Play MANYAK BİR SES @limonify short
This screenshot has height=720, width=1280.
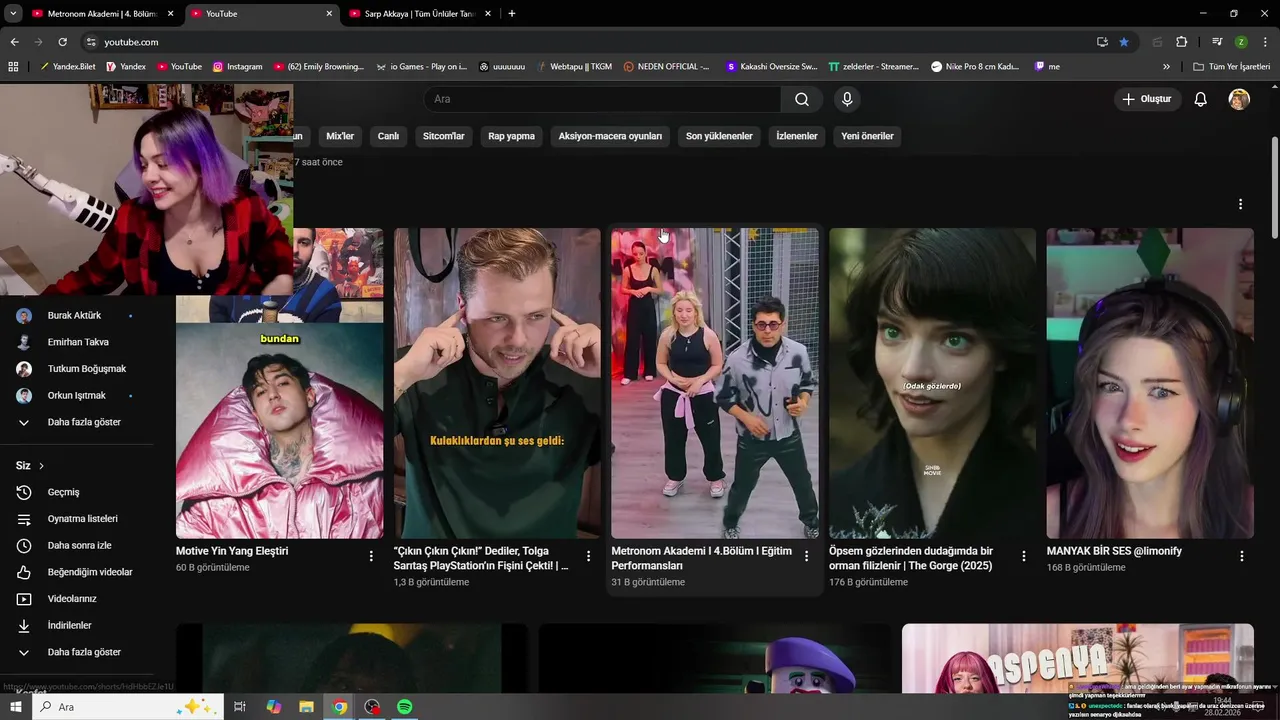[x=1150, y=383]
